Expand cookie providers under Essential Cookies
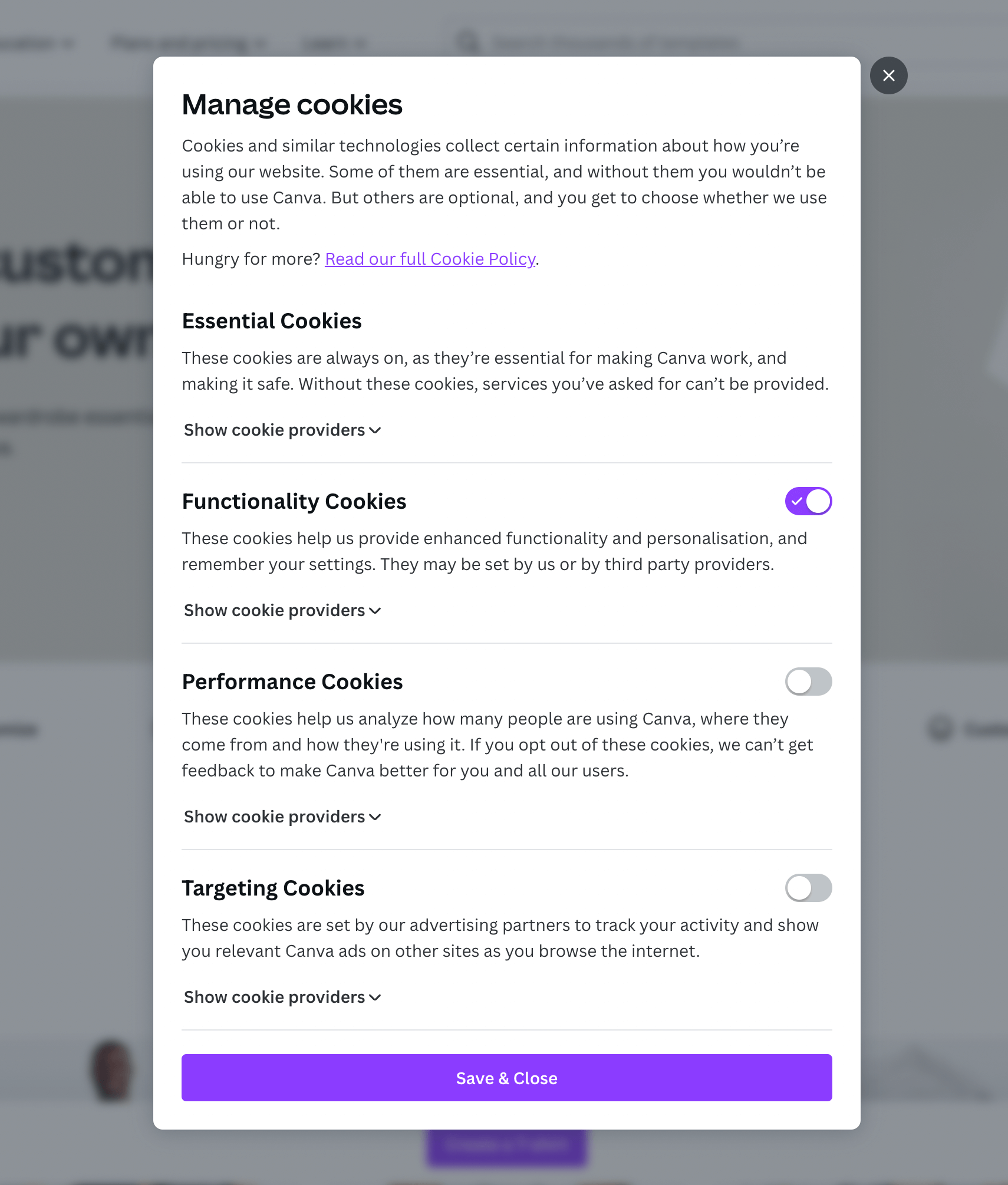The width and height of the screenshot is (1008, 1185). [x=282, y=430]
